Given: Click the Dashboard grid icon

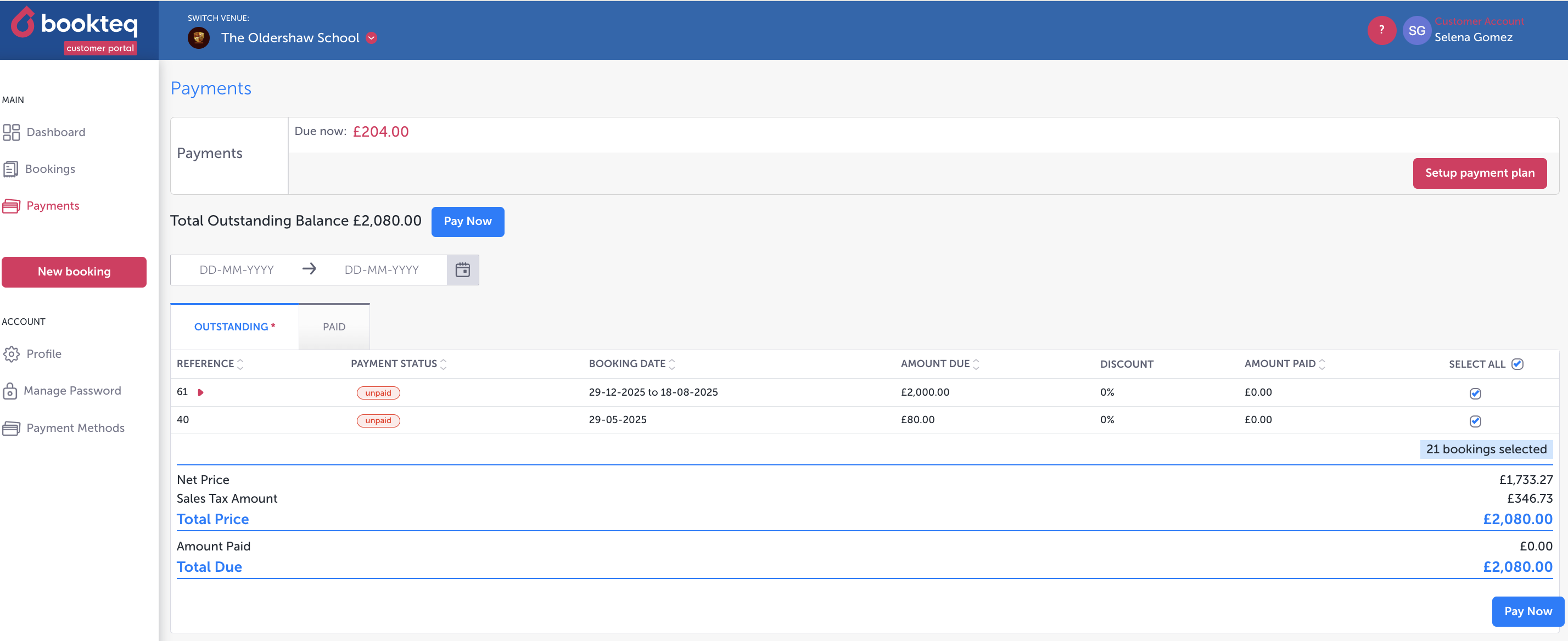Looking at the screenshot, I should tap(11, 132).
